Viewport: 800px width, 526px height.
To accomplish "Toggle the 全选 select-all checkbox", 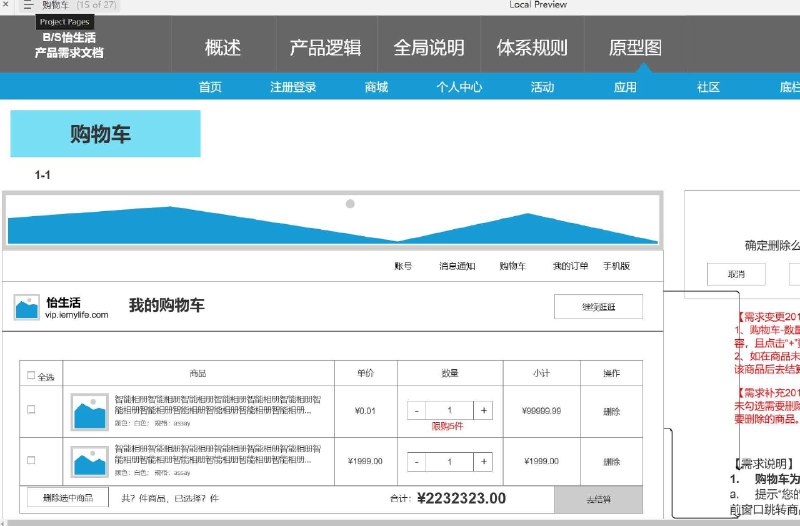I will click(x=31, y=375).
